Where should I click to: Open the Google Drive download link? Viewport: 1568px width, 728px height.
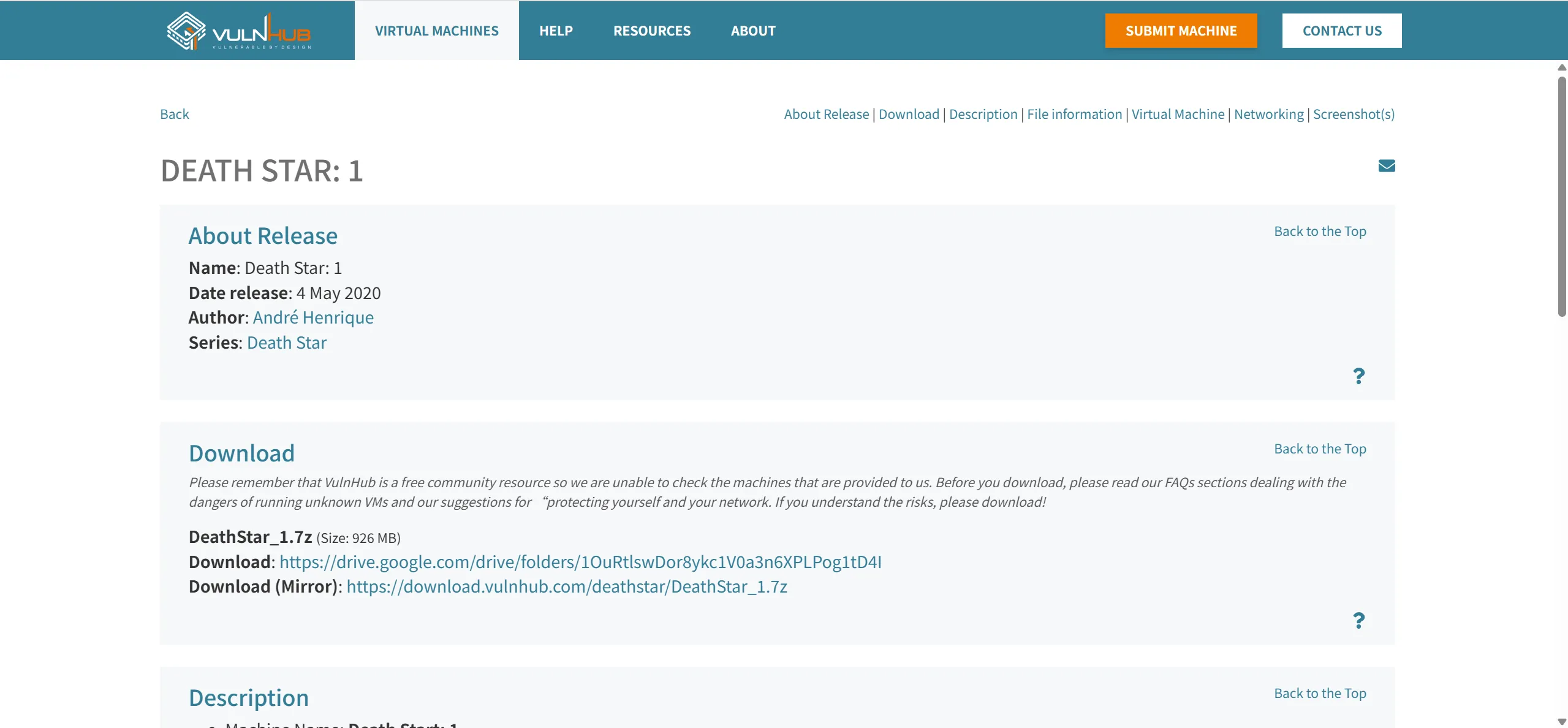click(x=580, y=562)
